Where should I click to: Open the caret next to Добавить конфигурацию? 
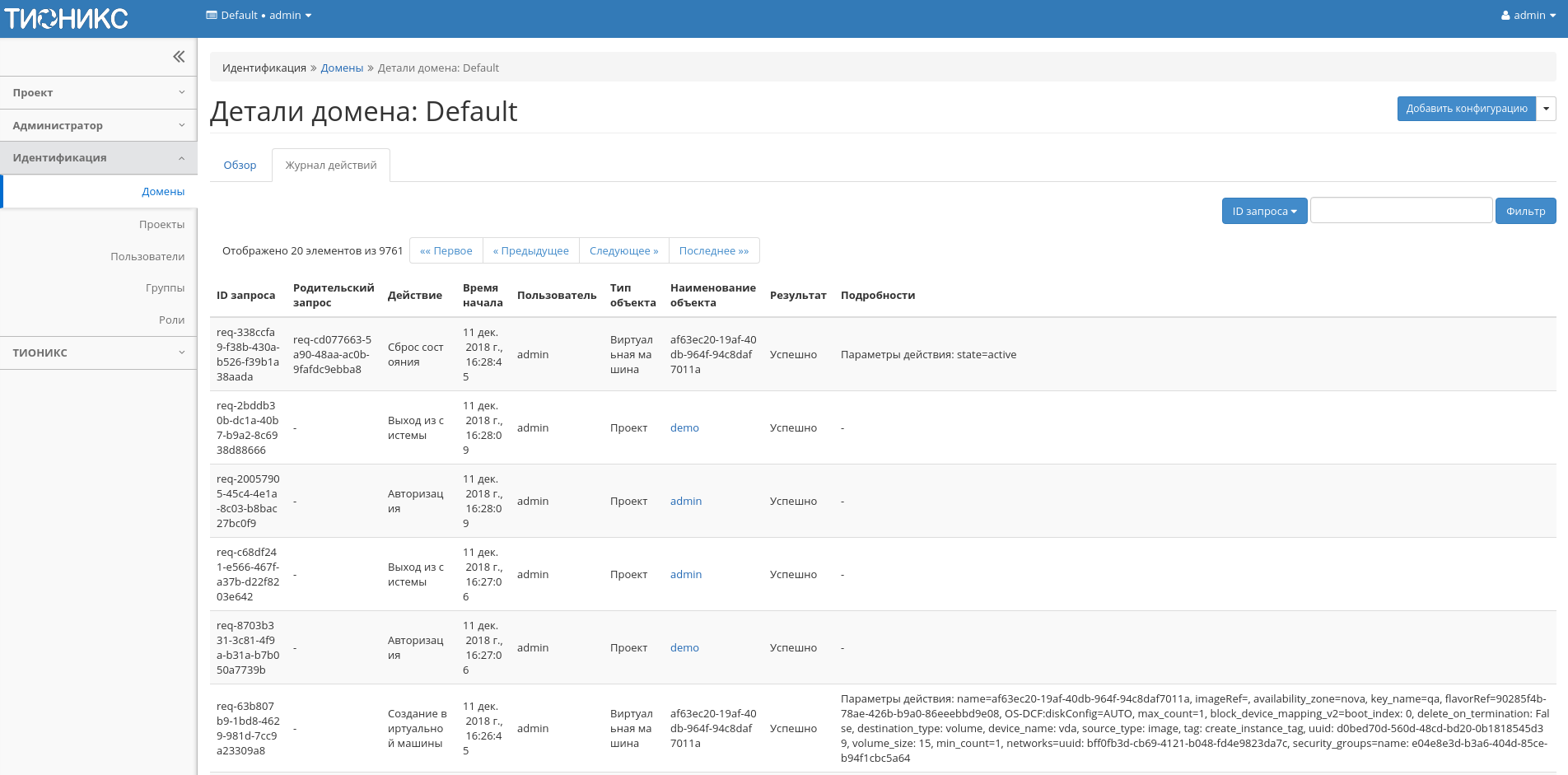tap(1547, 109)
